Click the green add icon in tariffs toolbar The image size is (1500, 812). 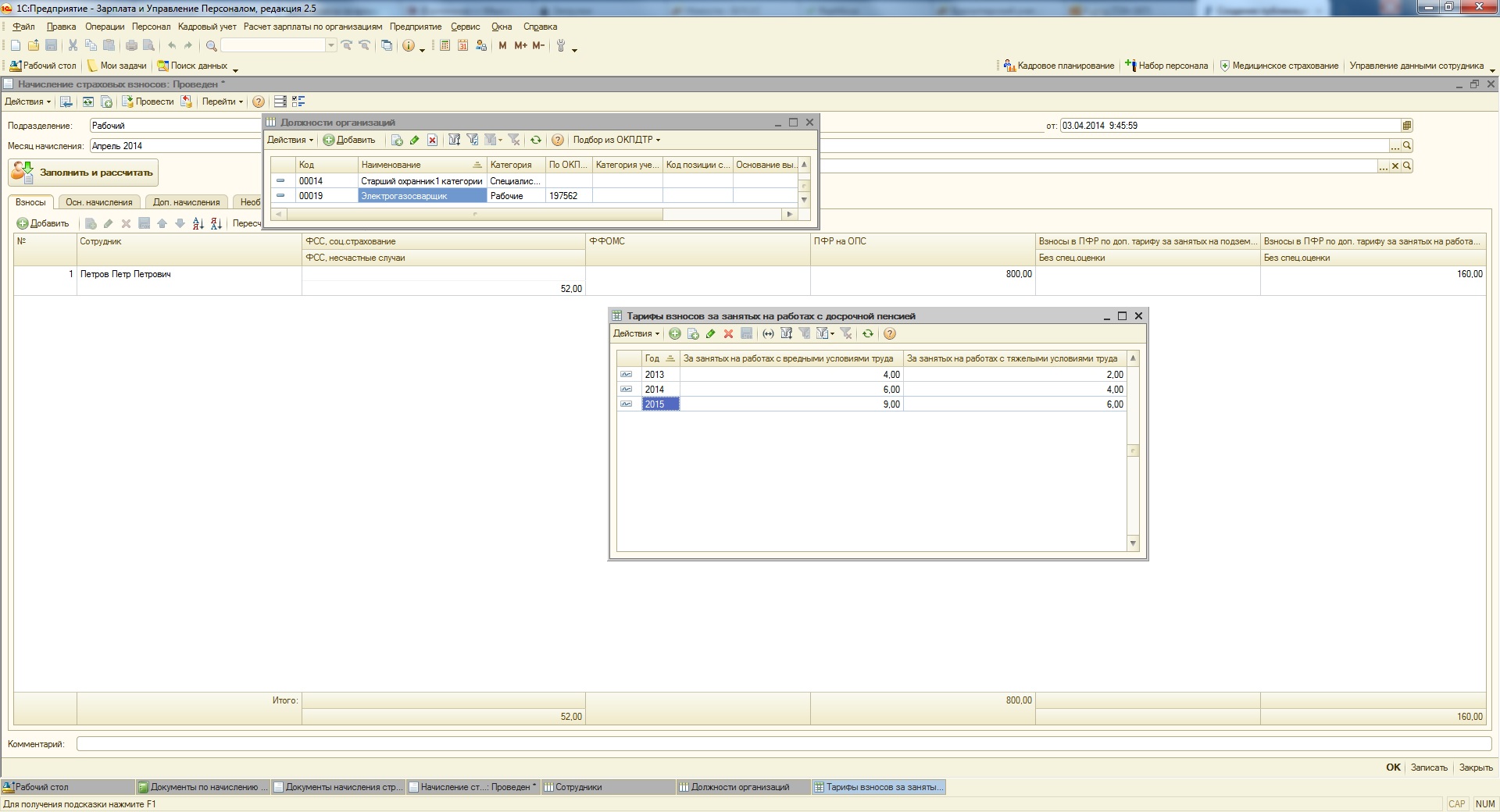click(x=675, y=334)
